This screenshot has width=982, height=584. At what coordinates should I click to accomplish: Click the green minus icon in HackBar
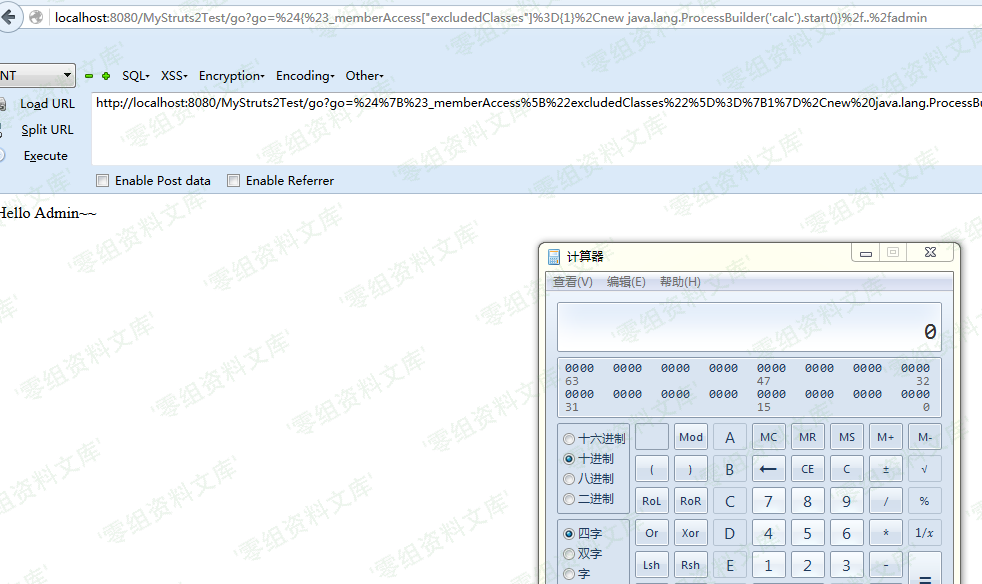89,76
